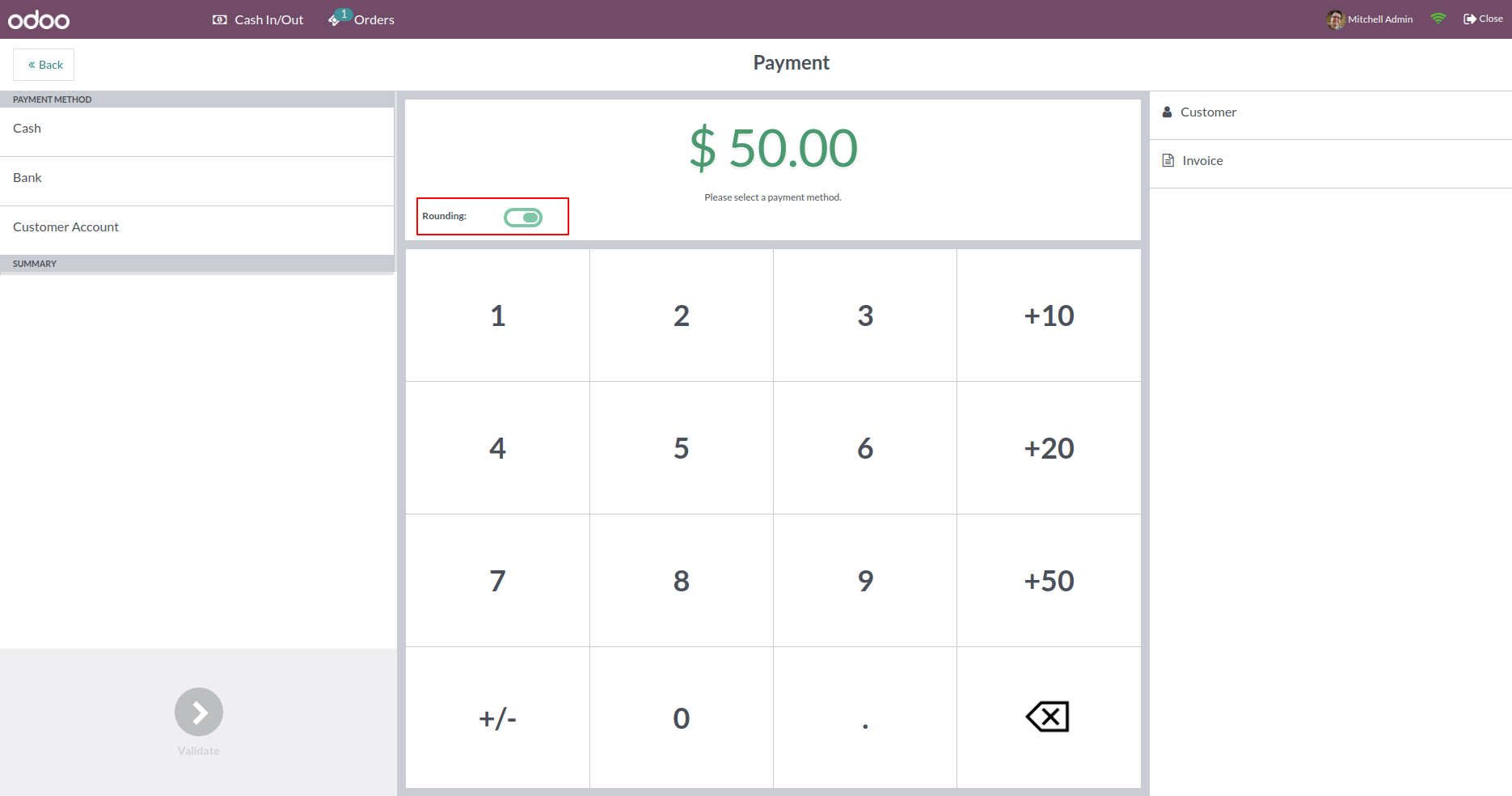Toggle the Rounding switch
Viewport: 1512px width, 796px height.
click(x=523, y=217)
